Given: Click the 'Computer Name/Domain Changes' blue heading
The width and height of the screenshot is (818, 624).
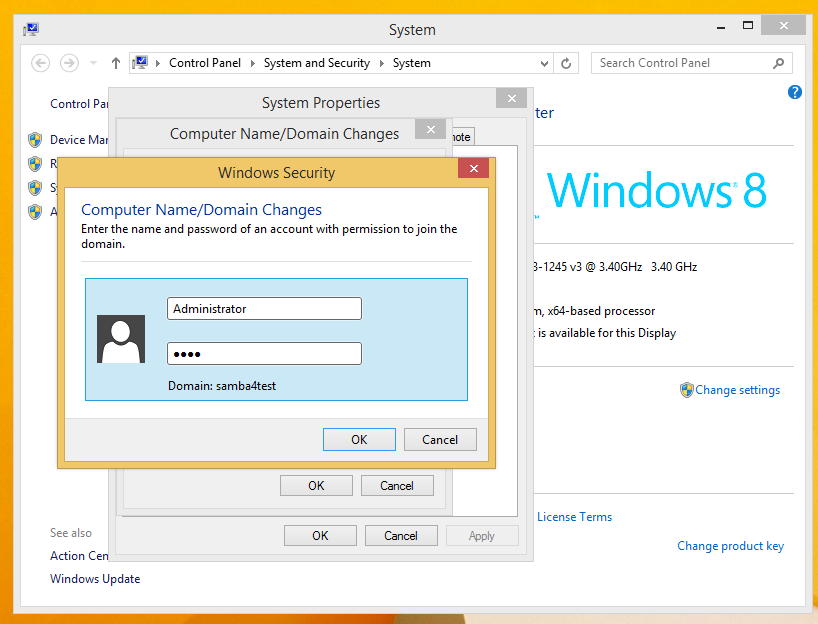Looking at the screenshot, I should (x=201, y=210).
